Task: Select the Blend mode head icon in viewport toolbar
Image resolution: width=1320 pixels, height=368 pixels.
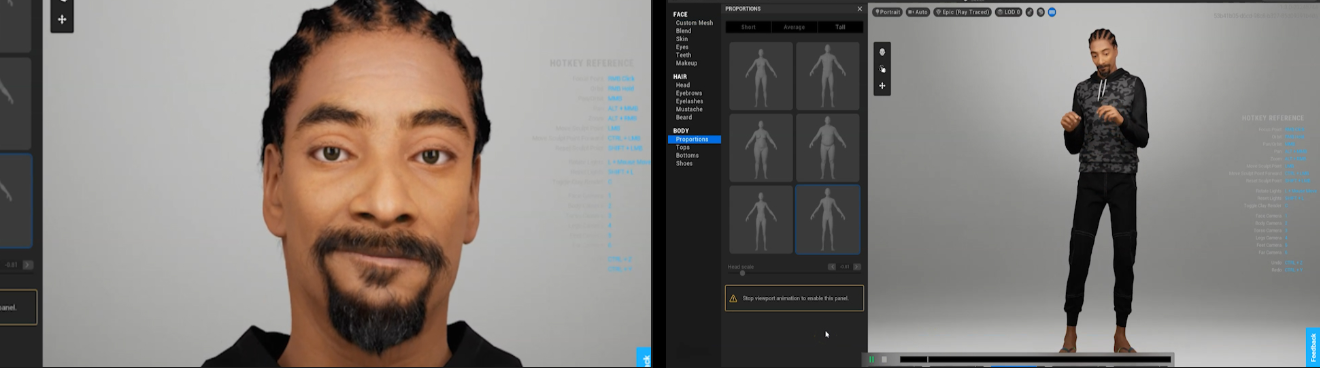Action: click(882, 52)
